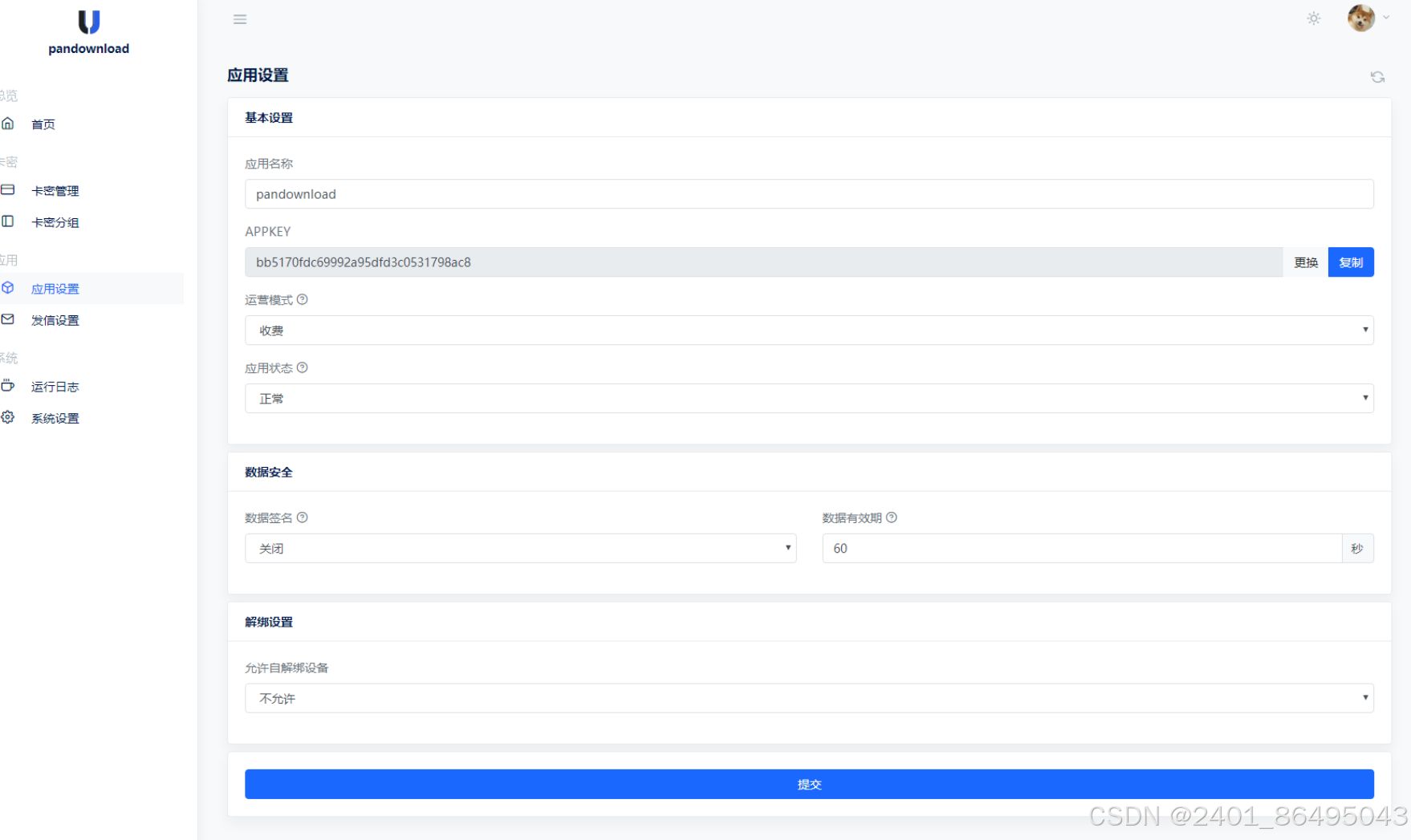Expand the chevron next to avatar
Screen dimensions: 1411x840
click(x=1386, y=17)
